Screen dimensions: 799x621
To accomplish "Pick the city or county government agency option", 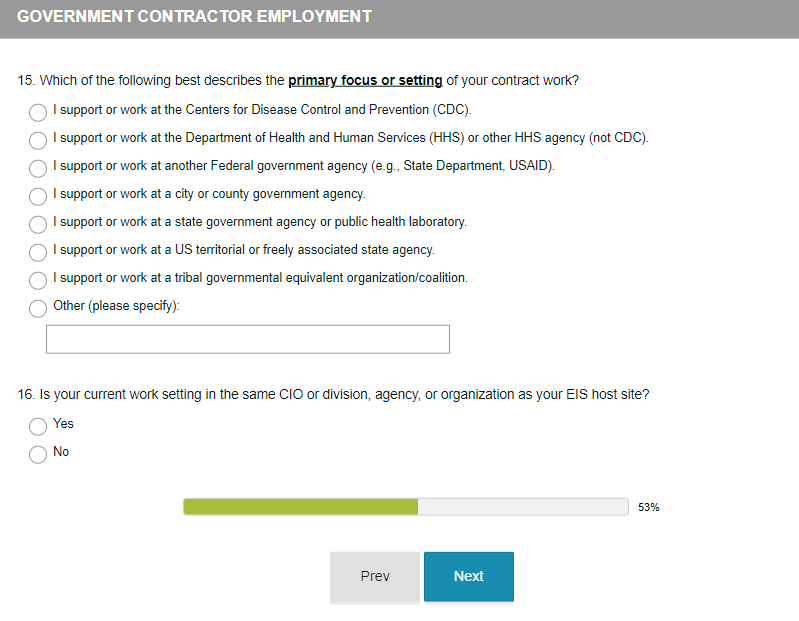I will coord(38,196).
